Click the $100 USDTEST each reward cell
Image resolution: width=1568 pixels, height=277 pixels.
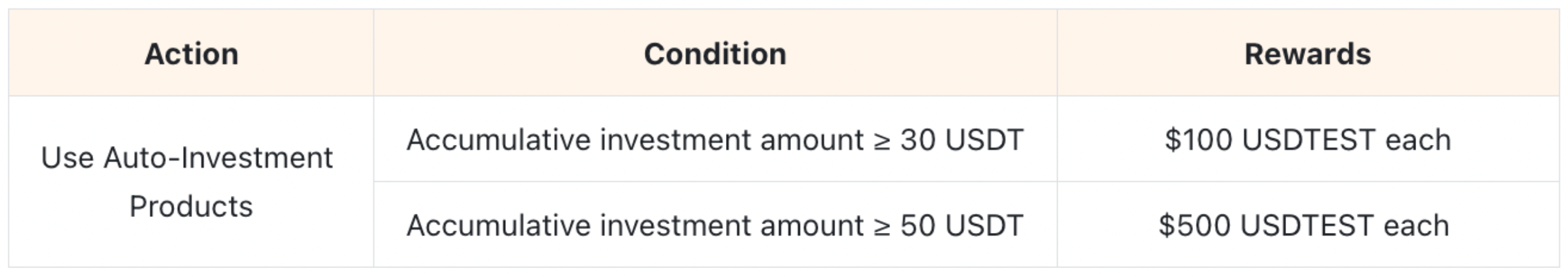[x=1307, y=140]
